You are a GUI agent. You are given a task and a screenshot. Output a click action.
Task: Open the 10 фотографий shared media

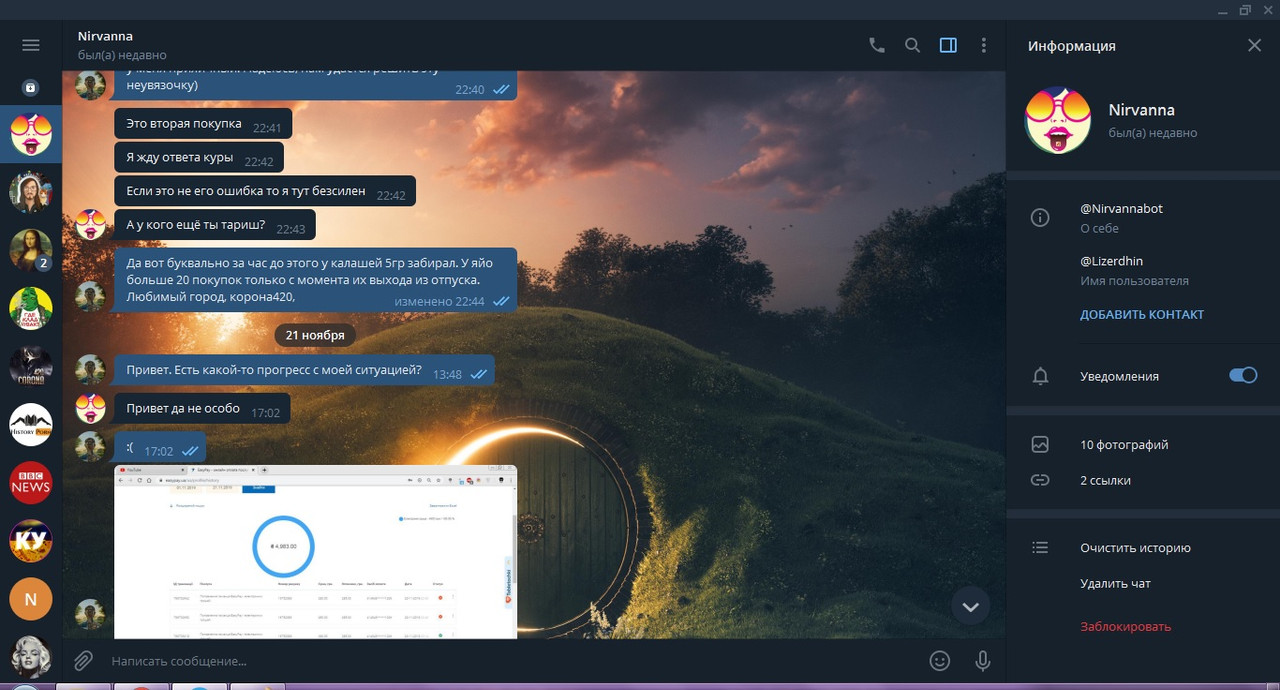pyautogui.click(x=1124, y=445)
